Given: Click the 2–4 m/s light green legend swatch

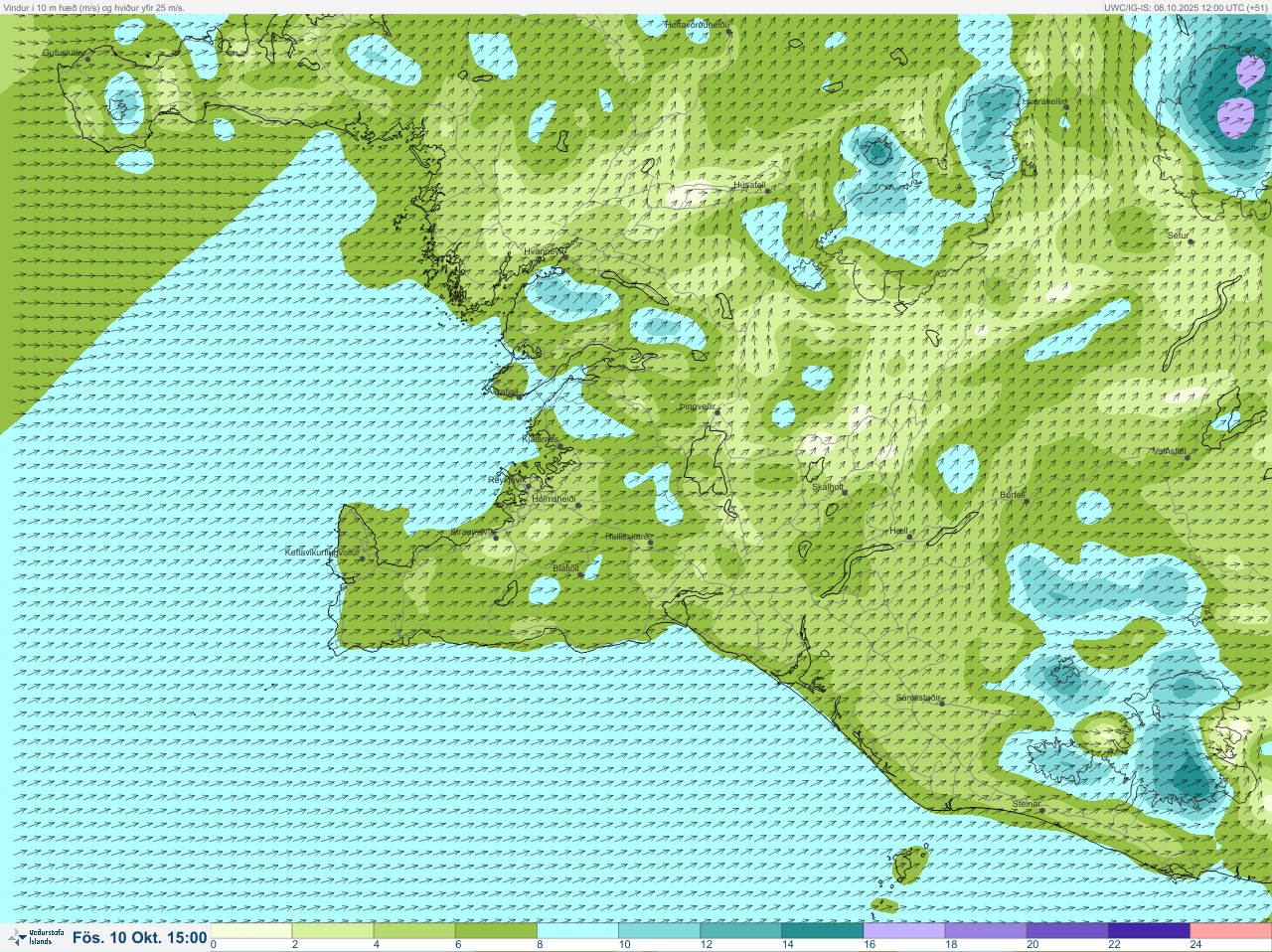Looking at the screenshot, I should pos(333,931).
